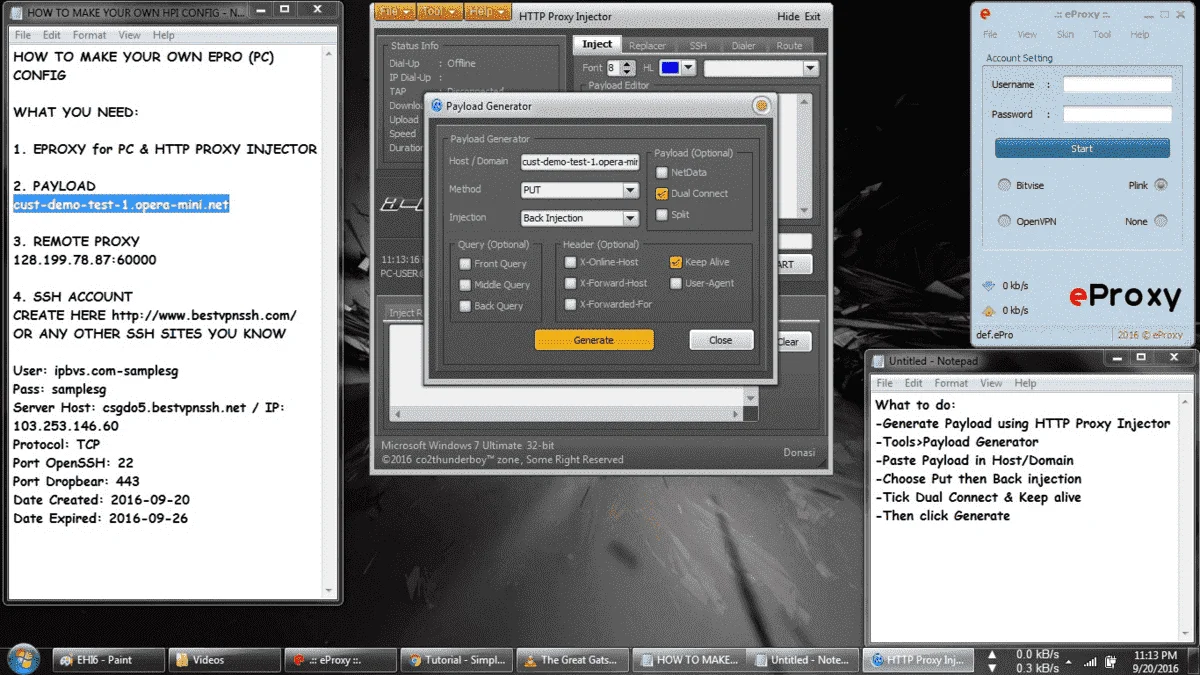Click the upload speed icon in eProxy
This screenshot has height=675, width=1200.
[x=989, y=310]
